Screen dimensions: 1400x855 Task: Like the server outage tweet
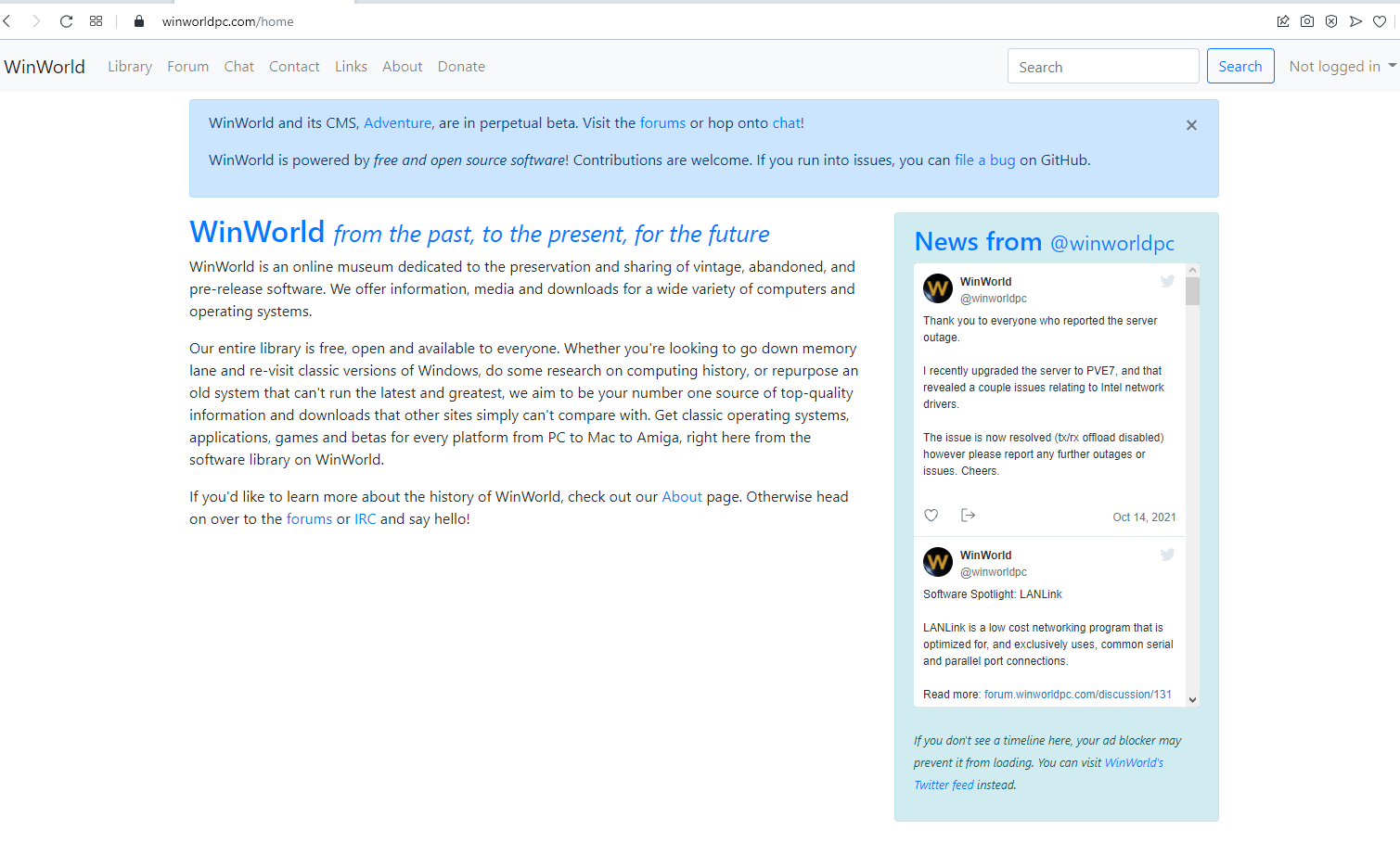931,515
